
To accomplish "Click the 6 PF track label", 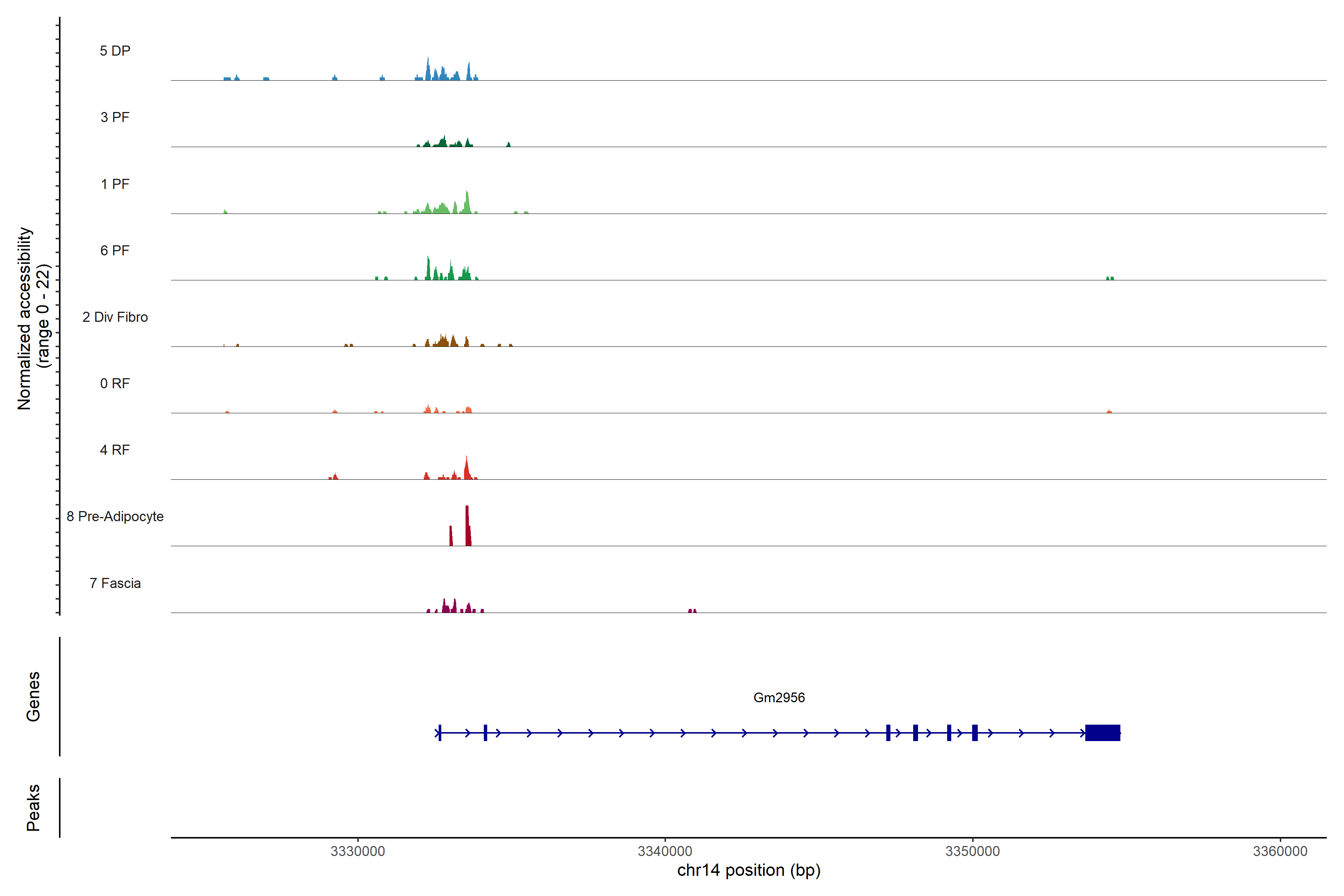I will [115, 250].
